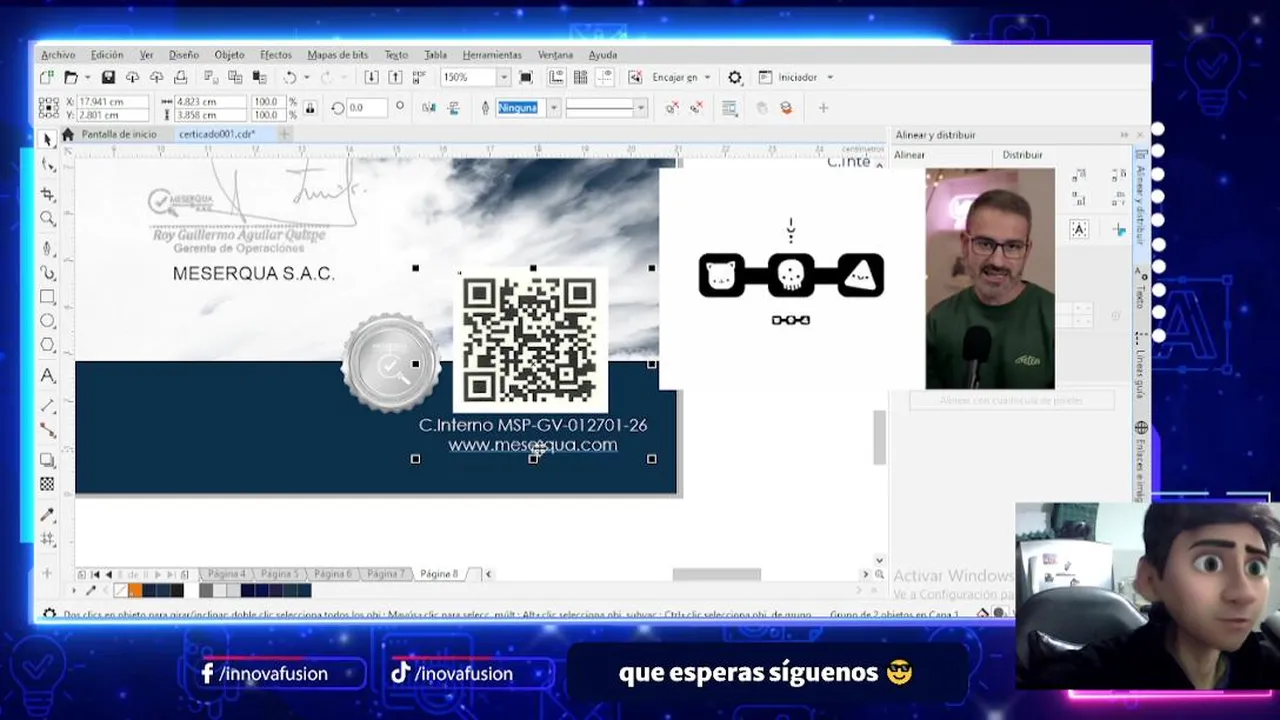This screenshot has width=1280, height=720.
Task: Open outline width Ninguna dropdown
Action: 553,108
